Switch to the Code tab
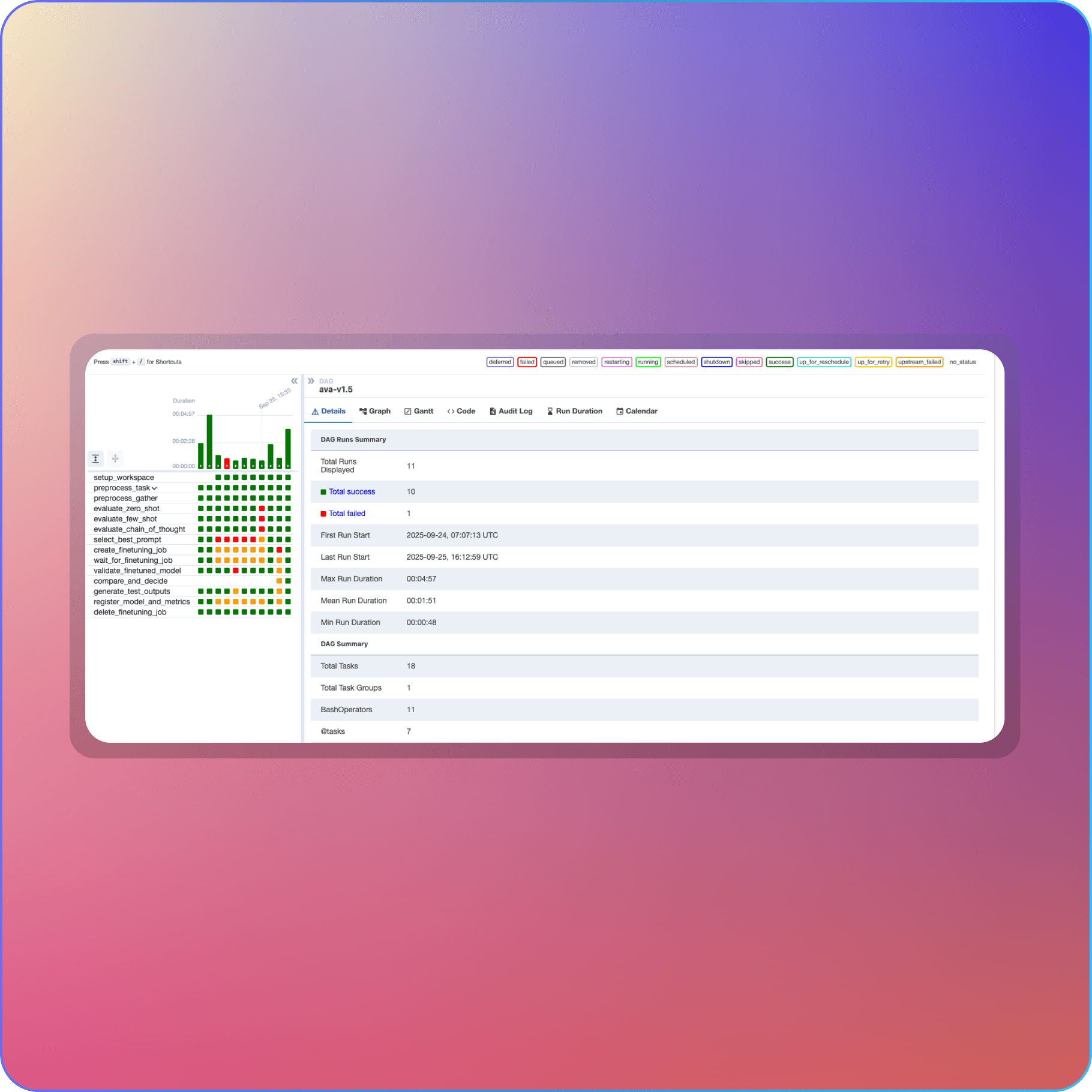The image size is (1092, 1092). 461,411
